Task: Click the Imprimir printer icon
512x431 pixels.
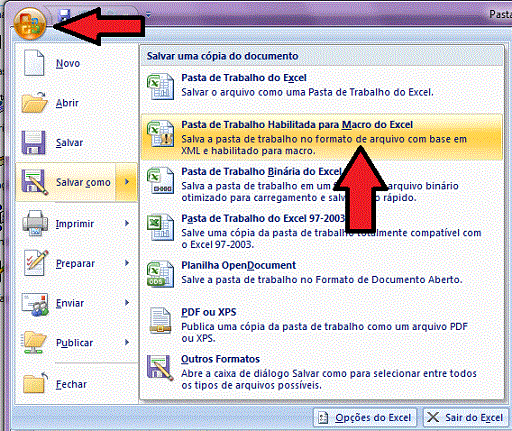Action: [x=35, y=223]
